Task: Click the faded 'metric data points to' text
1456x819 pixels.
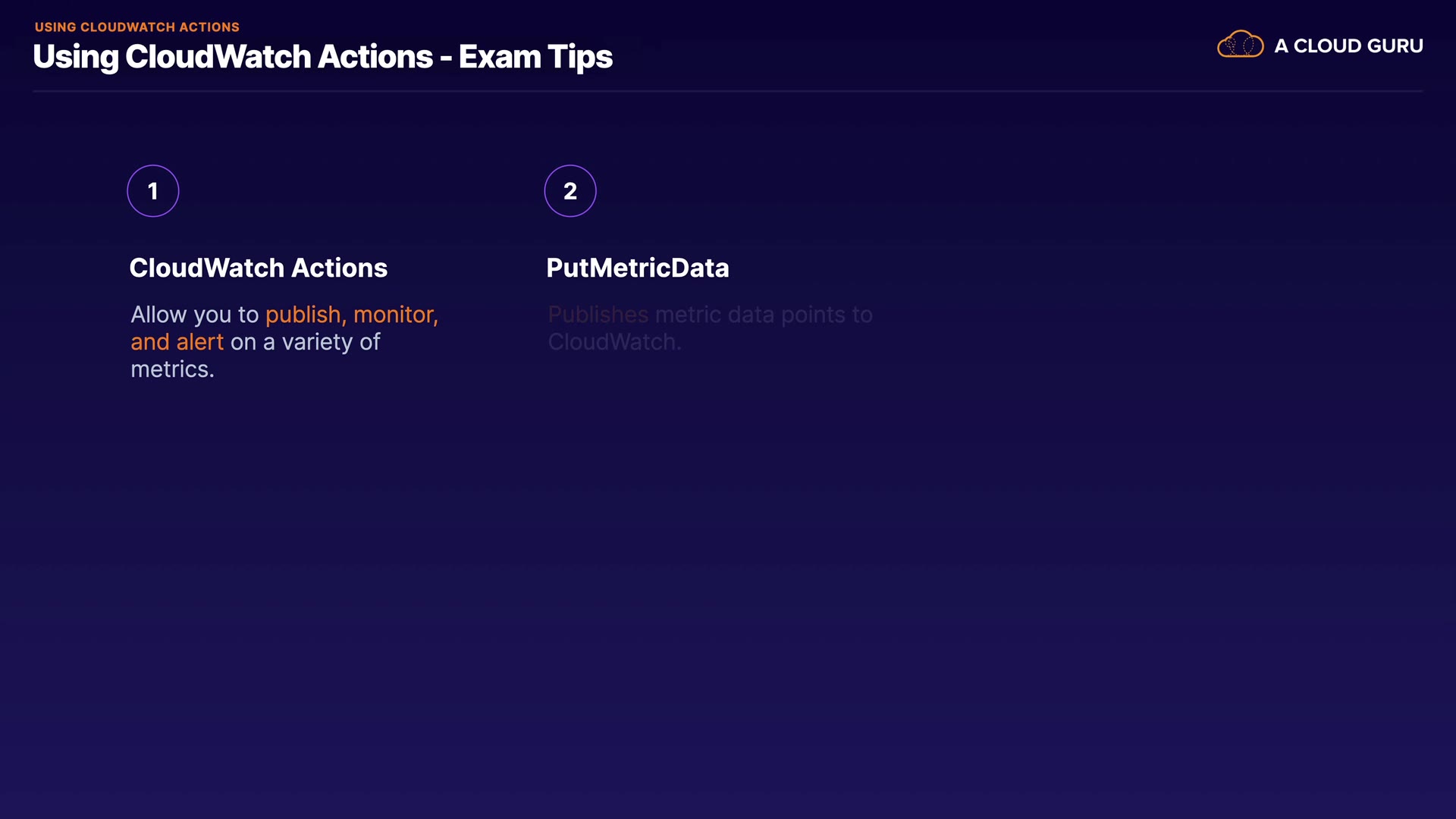Action: coord(764,315)
